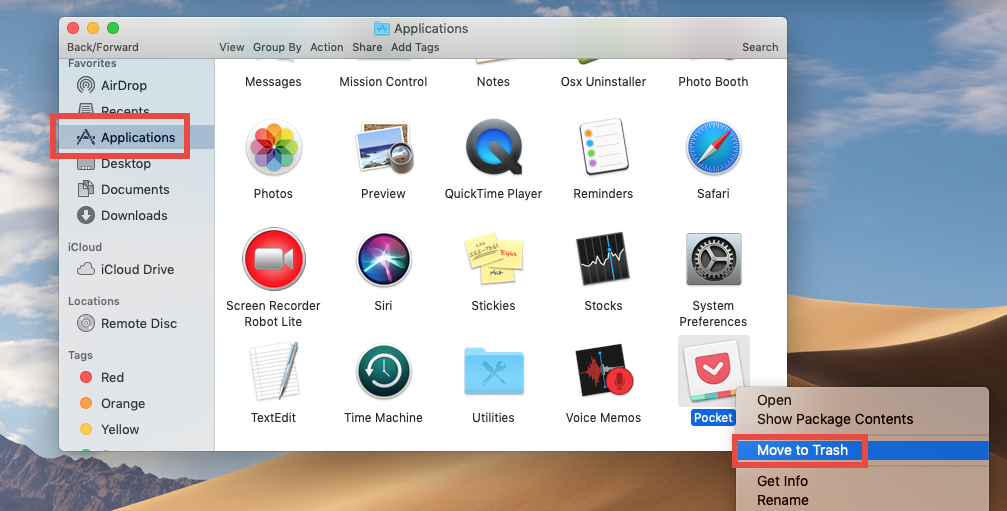Image resolution: width=1007 pixels, height=511 pixels.
Task: Click the Messages app label
Action: [x=273, y=82]
